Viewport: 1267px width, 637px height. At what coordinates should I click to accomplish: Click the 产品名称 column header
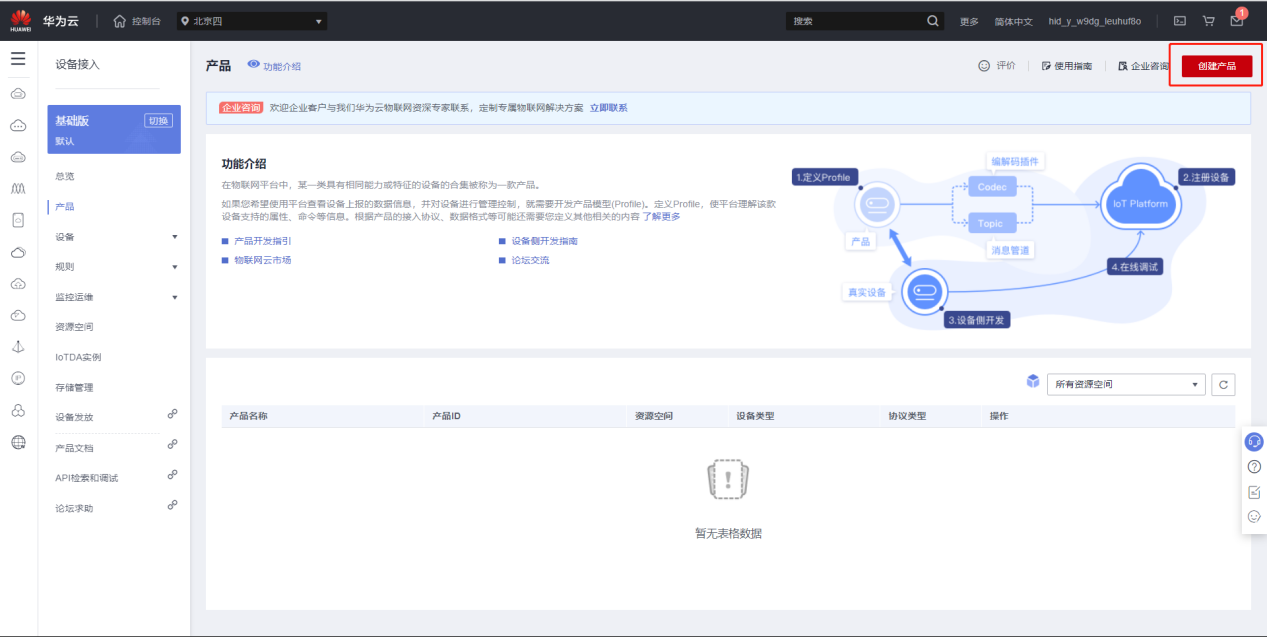click(x=248, y=416)
